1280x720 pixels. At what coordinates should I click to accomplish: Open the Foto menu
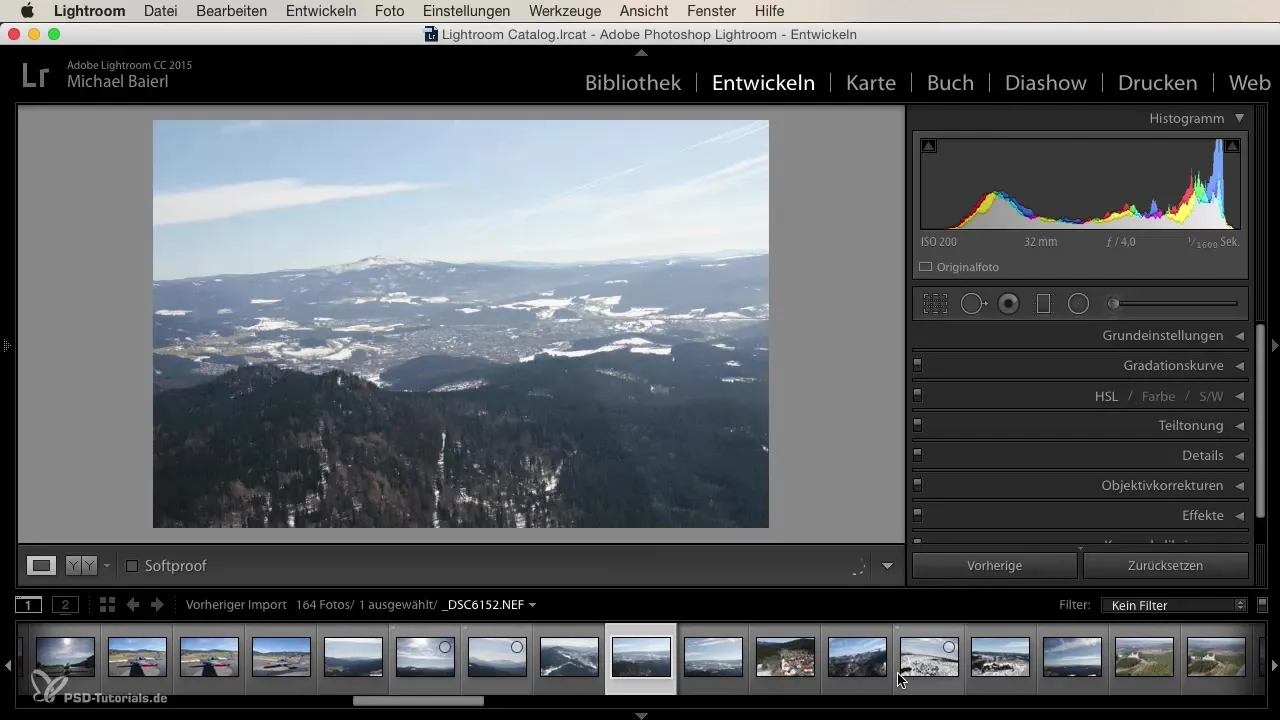tap(390, 11)
